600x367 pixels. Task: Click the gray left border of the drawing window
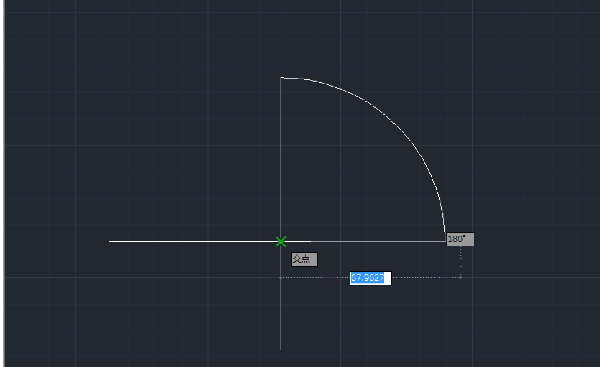[x=3, y=184]
